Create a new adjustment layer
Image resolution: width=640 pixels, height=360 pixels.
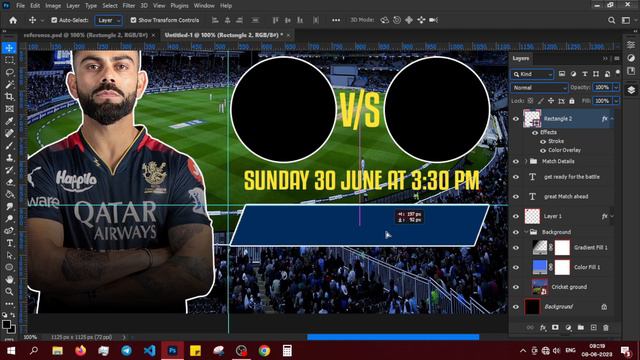(x=568, y=328)
